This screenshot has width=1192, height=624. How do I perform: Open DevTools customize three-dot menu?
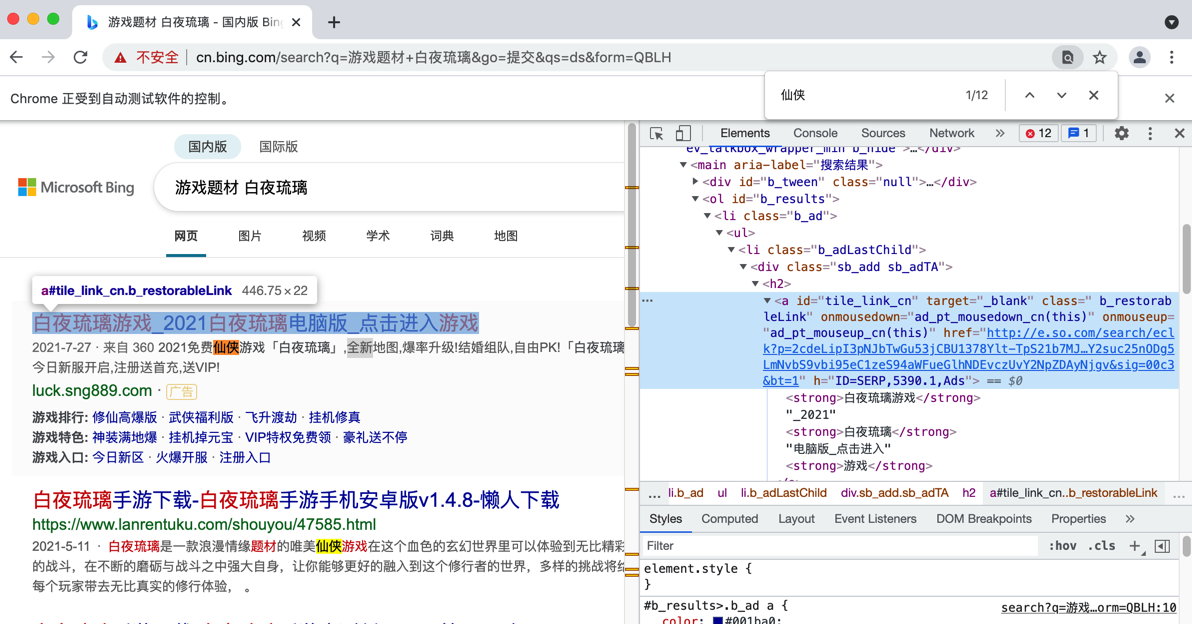tap(1149, 133)
